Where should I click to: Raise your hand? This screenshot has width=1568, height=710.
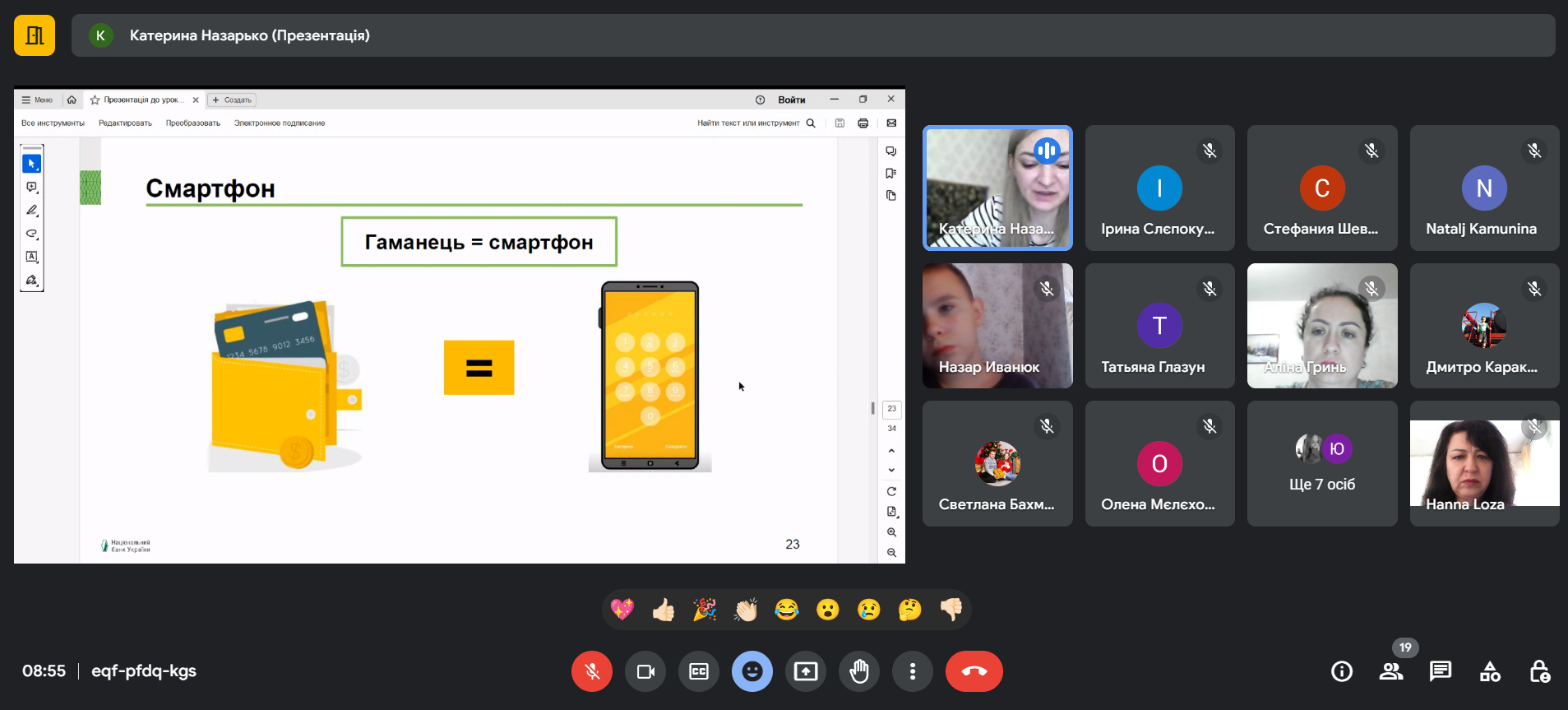[x=858, y=671]
